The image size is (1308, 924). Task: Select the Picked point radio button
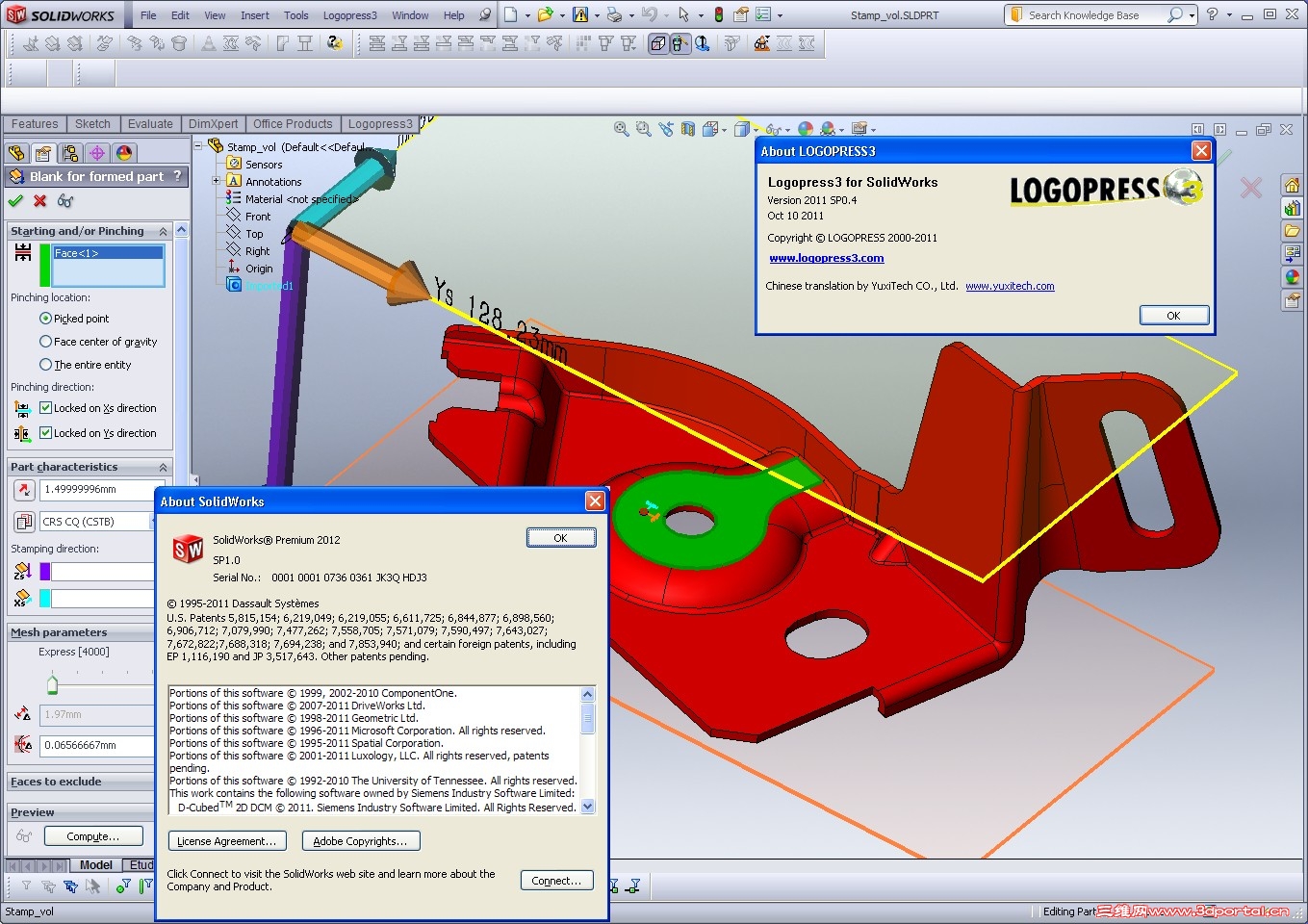click(45, 319)
